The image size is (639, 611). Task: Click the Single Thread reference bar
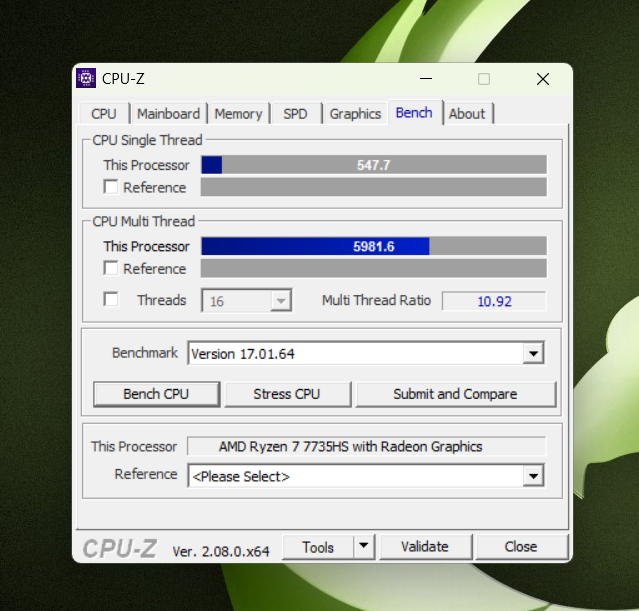click(x=374, y=187)
